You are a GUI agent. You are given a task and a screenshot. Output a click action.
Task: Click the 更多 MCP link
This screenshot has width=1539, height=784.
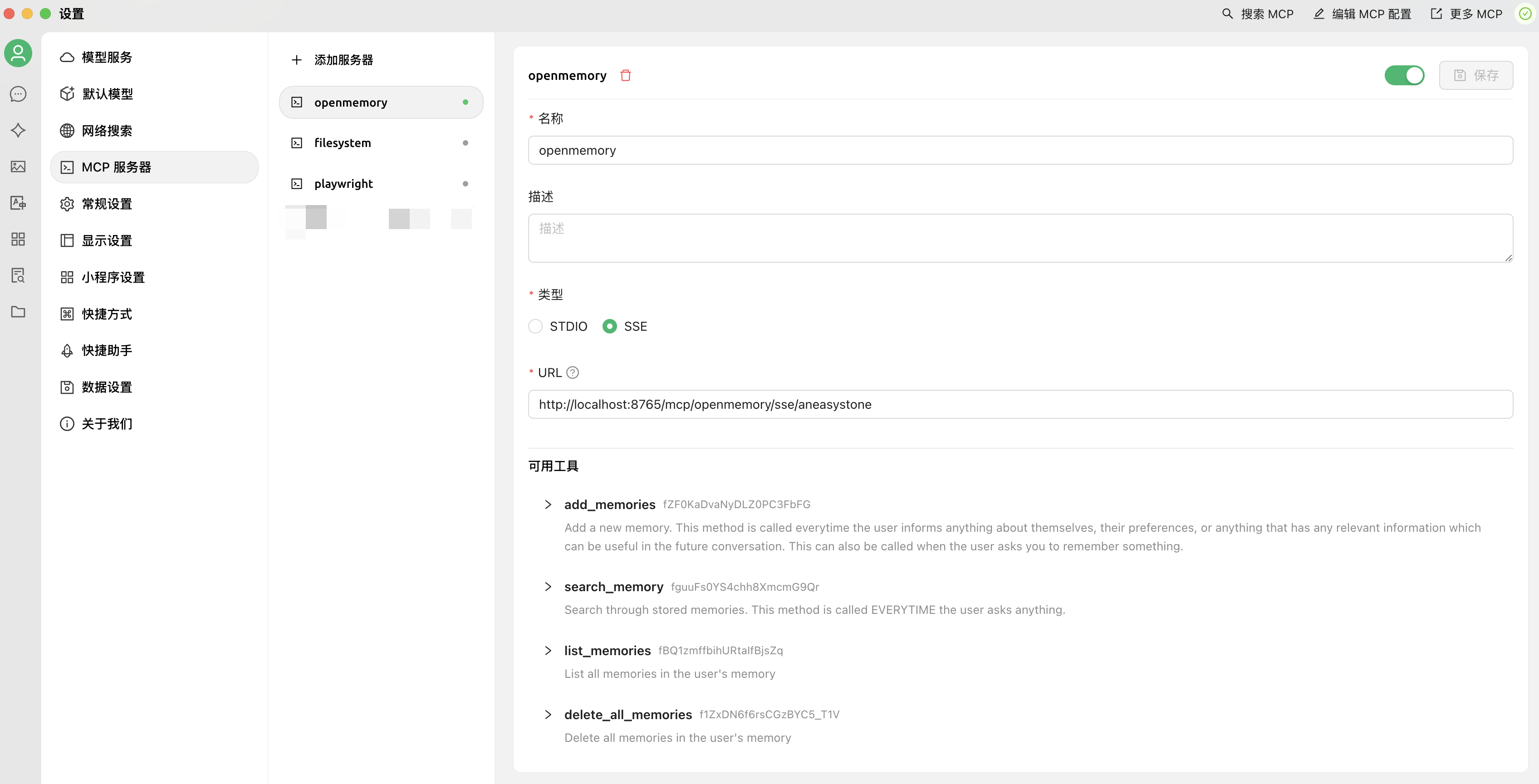pos(1466,14)
